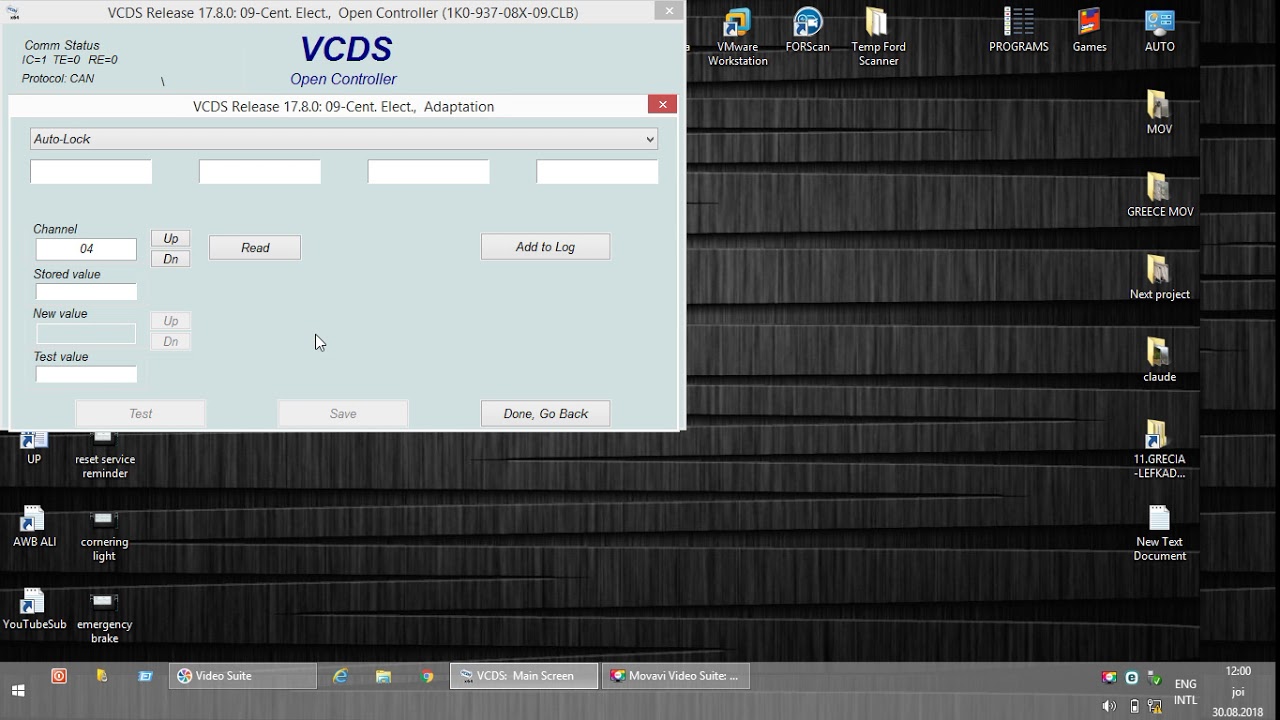
Task: Switch to VCDS: Main Screen taskbar item
Action: point(524,676)
